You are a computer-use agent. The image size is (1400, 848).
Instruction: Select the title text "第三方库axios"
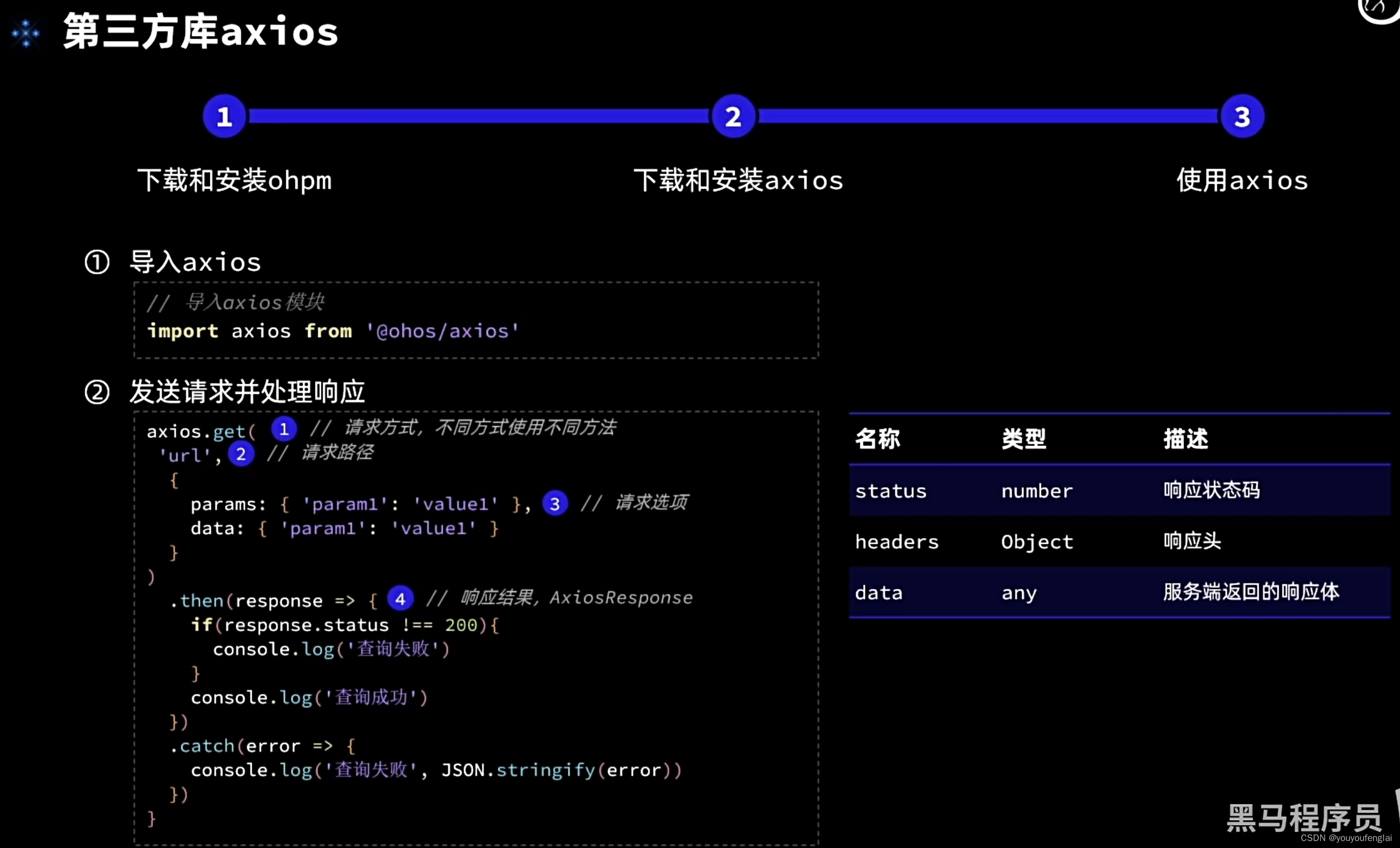pyautogui.click(x=201, y=32)
